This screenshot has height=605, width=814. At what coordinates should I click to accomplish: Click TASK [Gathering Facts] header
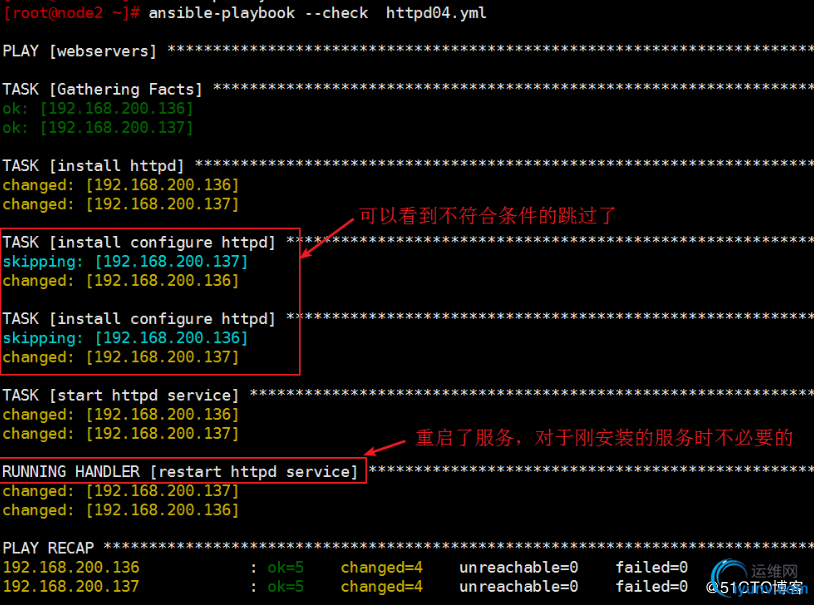point(102,89)
